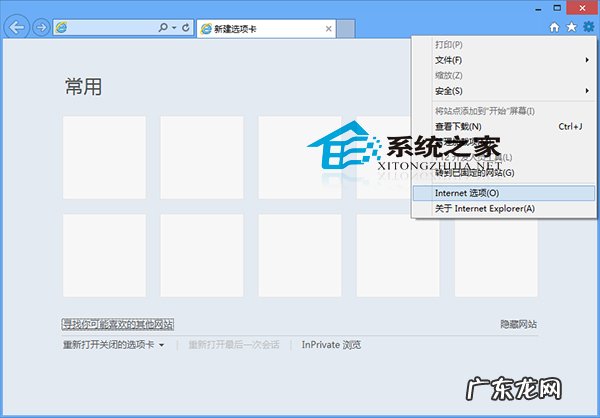
Task: Click the Forward navigation arrow button
Action: 41,28
